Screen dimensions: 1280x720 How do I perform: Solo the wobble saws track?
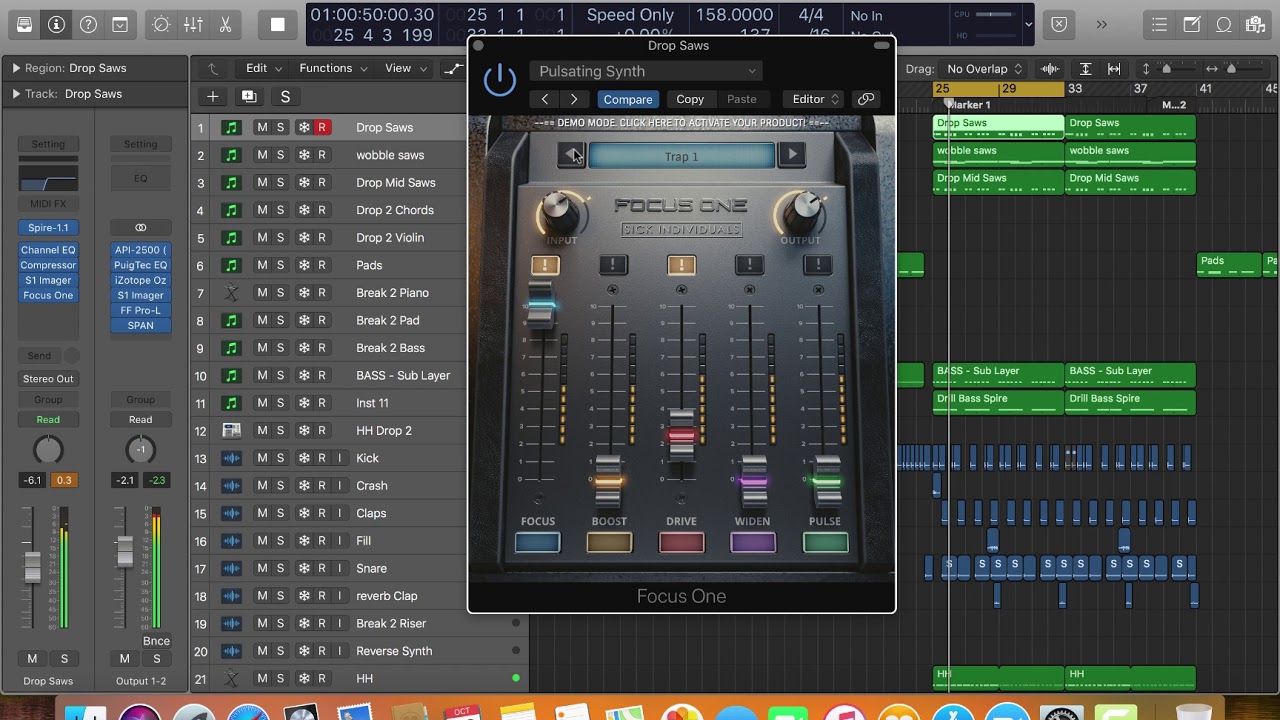coord(281,155)
